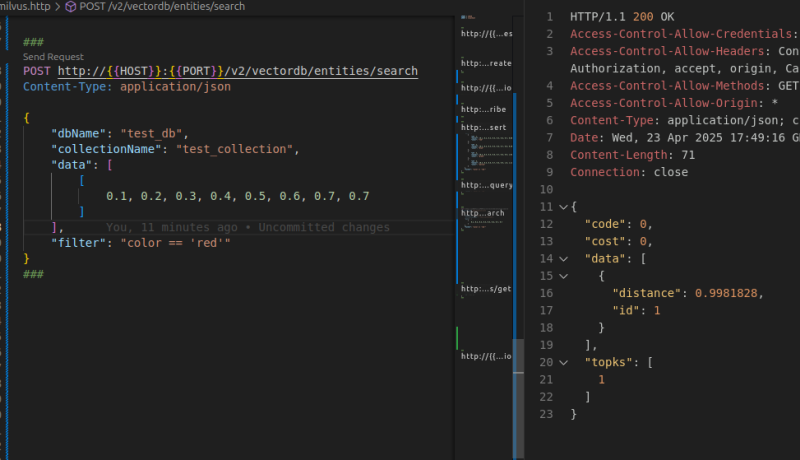Collapse the root JSON object at line 11
The height and width of the screenshot is (460, 800).
tap(563, 207)
